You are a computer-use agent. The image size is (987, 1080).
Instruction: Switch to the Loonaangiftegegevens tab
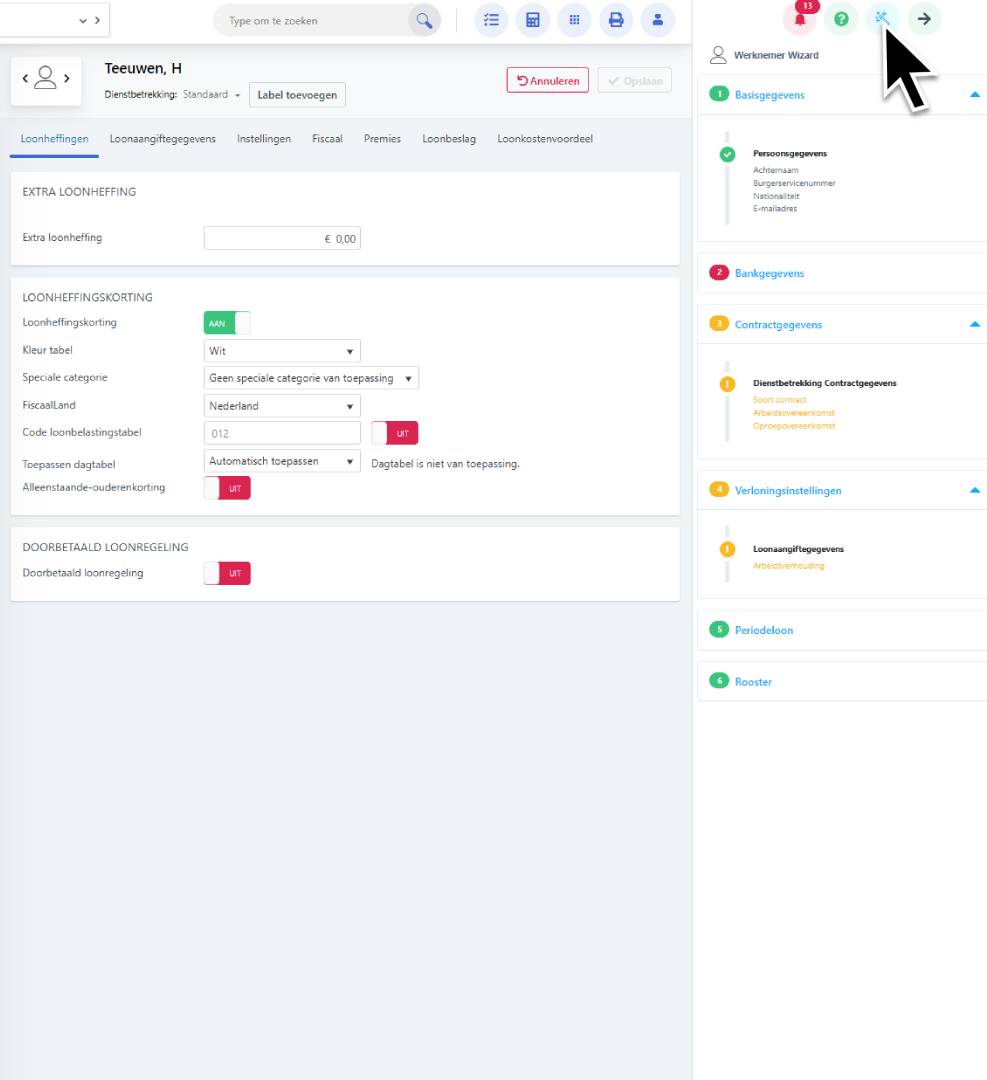[162, 139]
